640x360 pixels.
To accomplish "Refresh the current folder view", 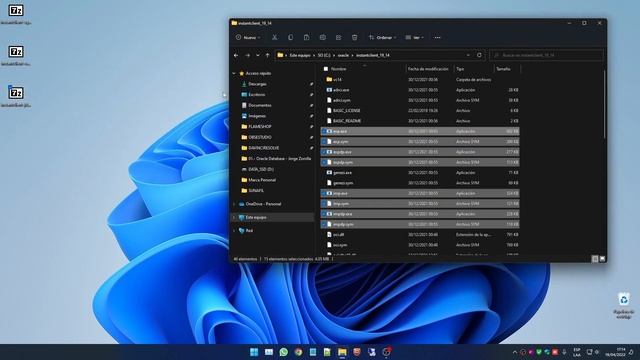I will (479, 55).
